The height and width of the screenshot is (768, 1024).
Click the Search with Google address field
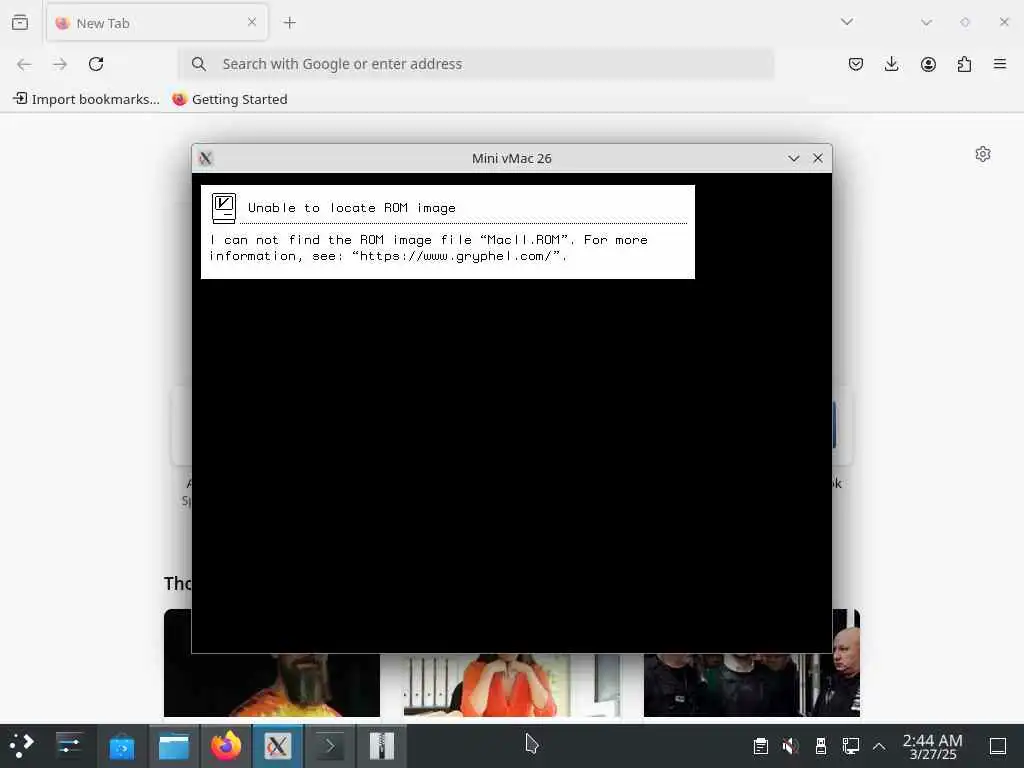[x=477, y=64]
